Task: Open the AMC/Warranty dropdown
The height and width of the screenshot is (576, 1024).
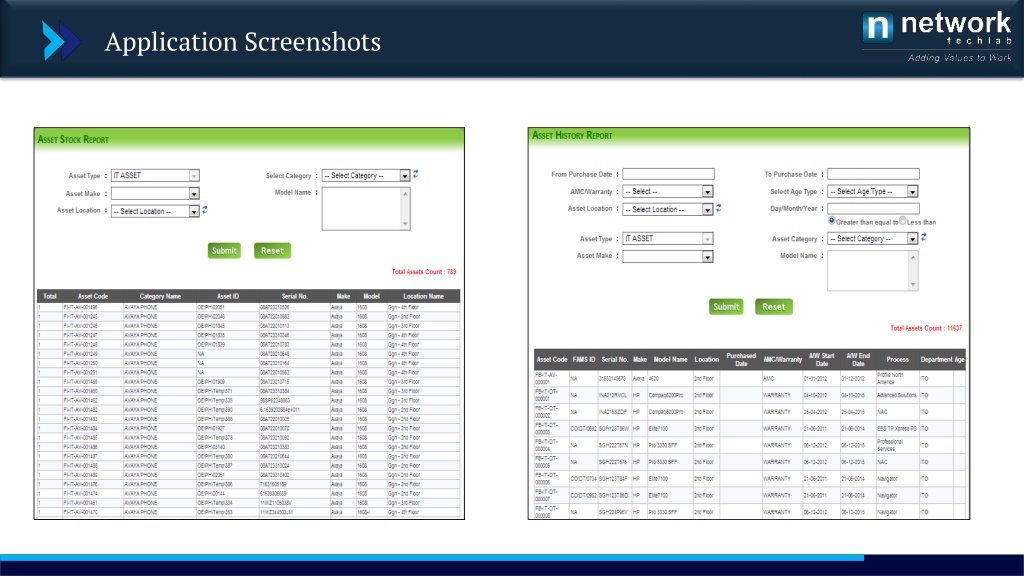Action: (668, 191)
